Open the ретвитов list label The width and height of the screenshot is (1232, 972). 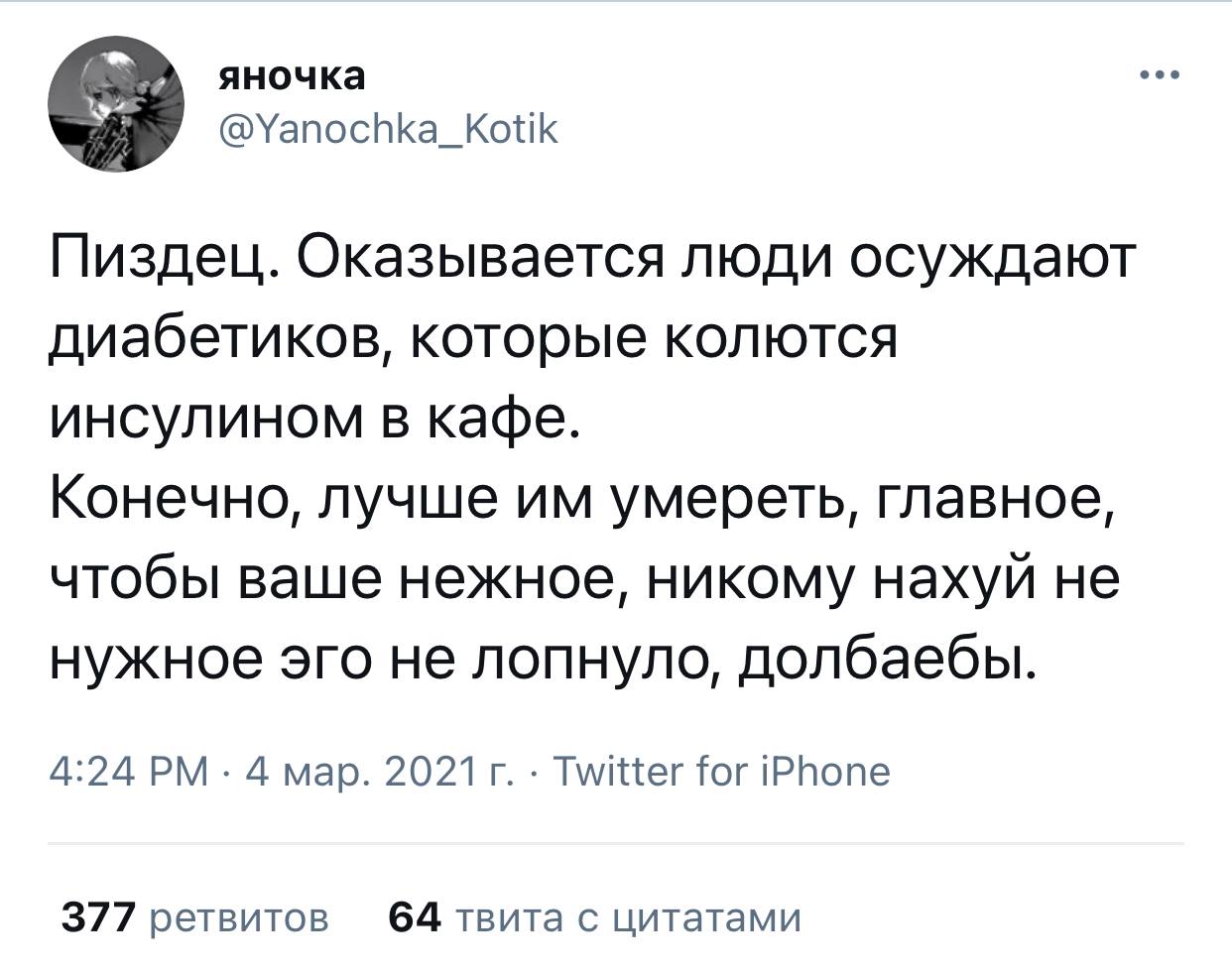tap(240, 917)
